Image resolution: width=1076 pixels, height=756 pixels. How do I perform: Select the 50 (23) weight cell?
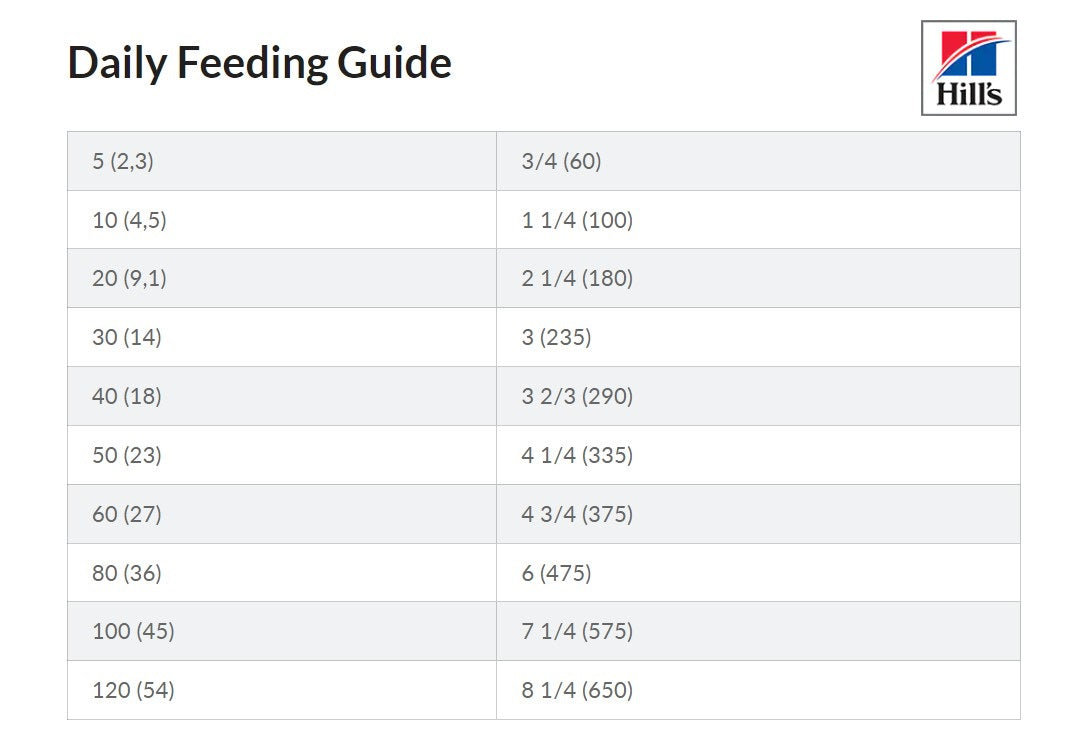click(x=126, y=456)
